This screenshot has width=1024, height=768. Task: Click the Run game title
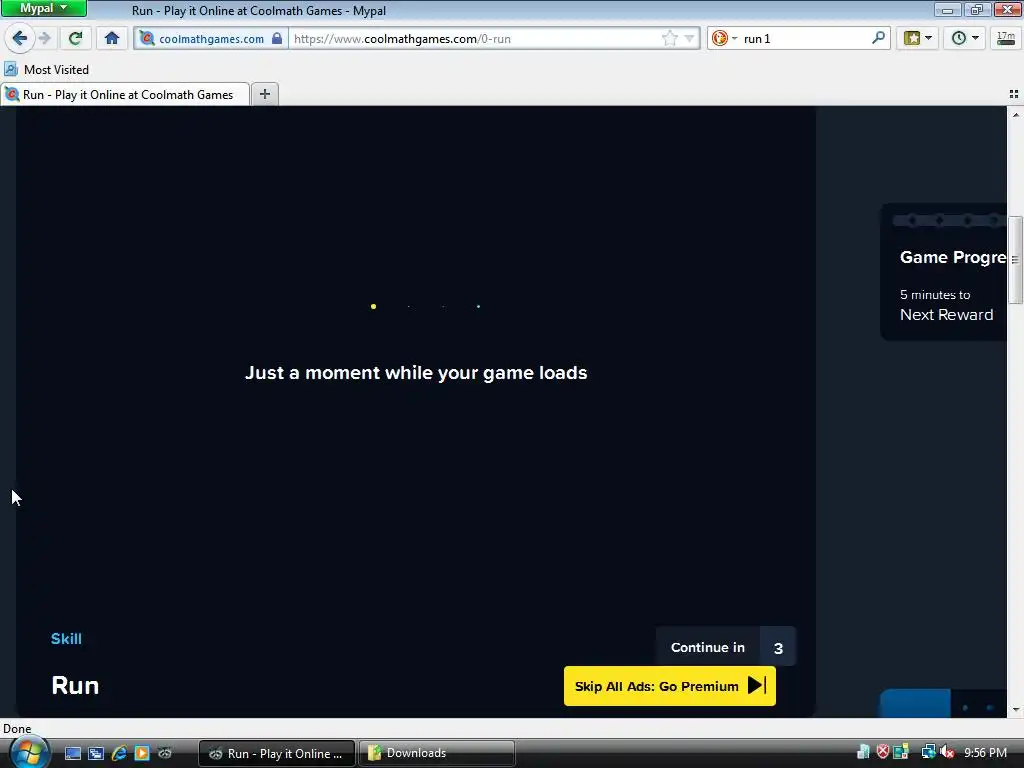click(75, 686)
